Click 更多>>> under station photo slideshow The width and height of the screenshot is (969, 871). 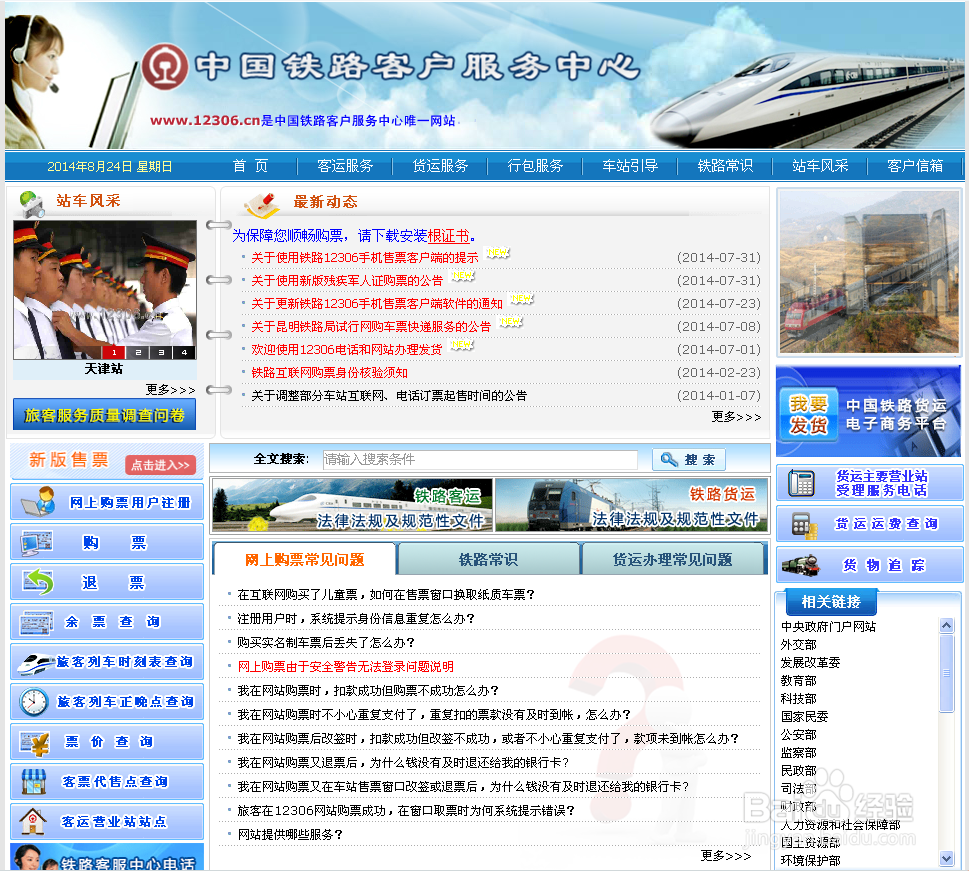171,389
